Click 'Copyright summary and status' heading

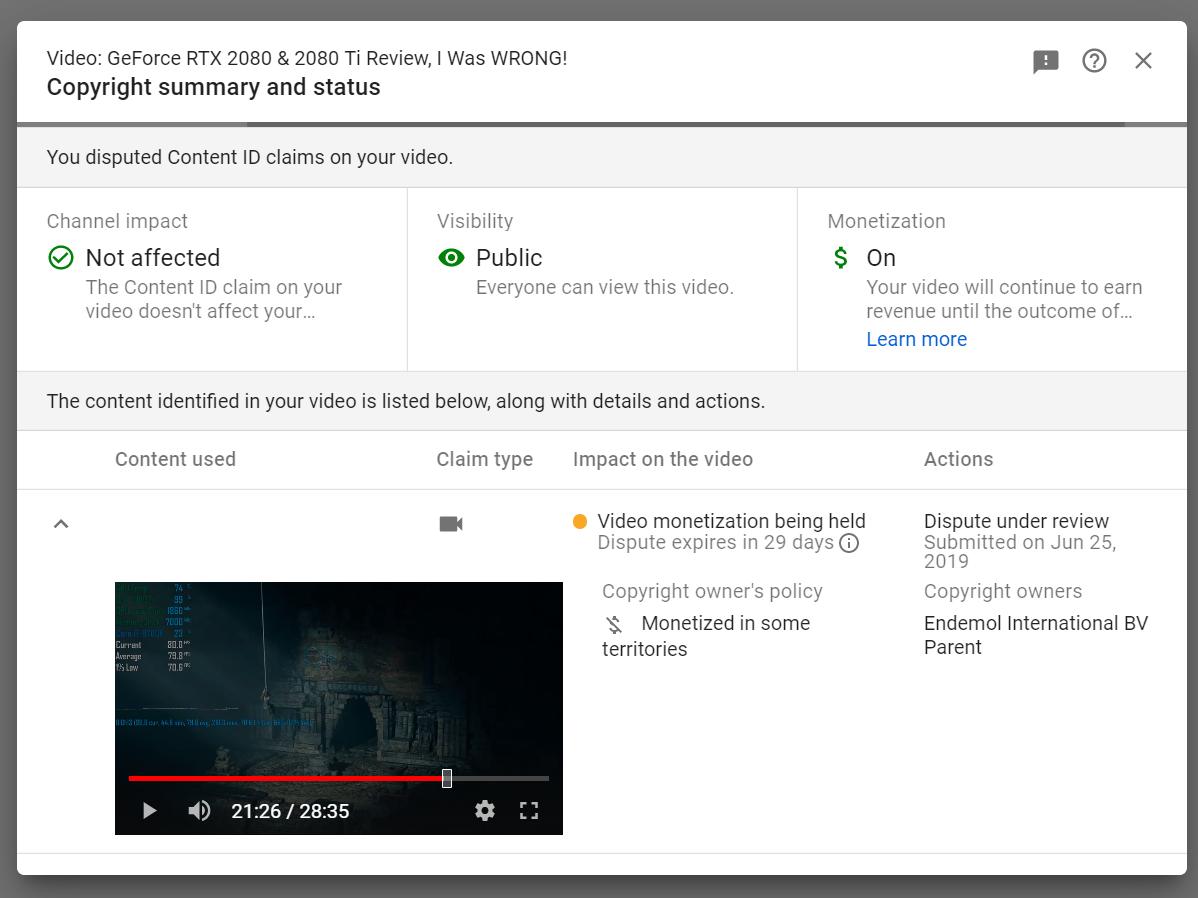click(213, 87)
